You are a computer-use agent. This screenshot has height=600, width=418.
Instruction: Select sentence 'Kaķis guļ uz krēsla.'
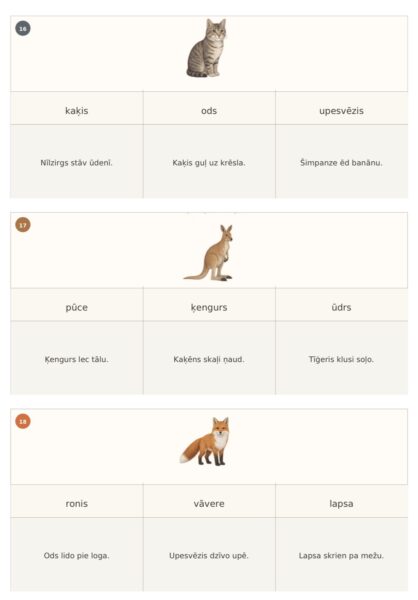(209, 162)
